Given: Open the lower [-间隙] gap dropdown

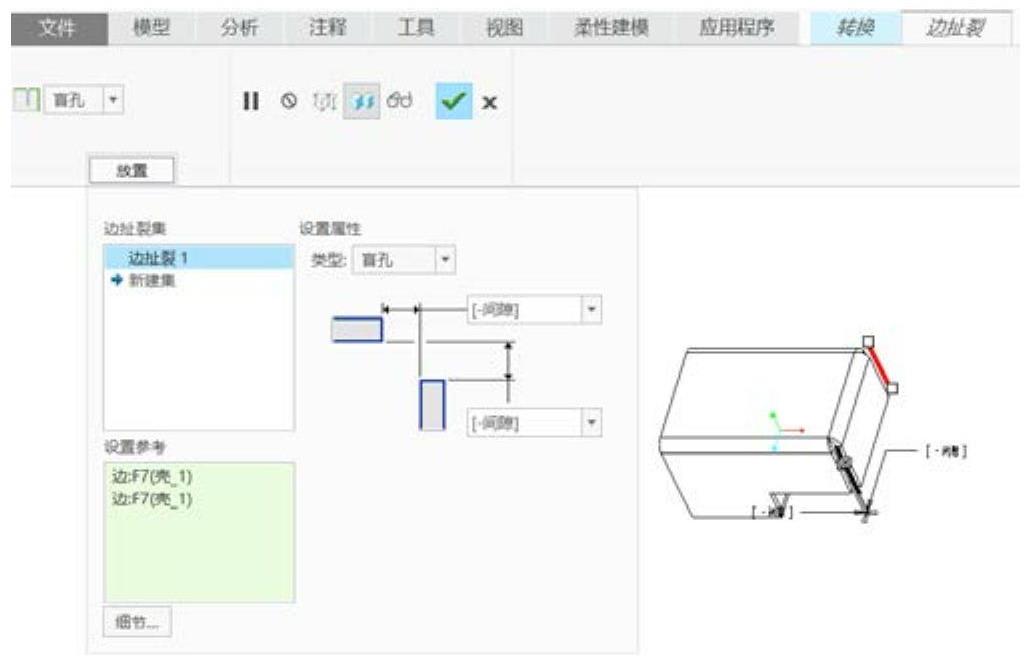Looking at the screenshot, I should coord(591,422).
